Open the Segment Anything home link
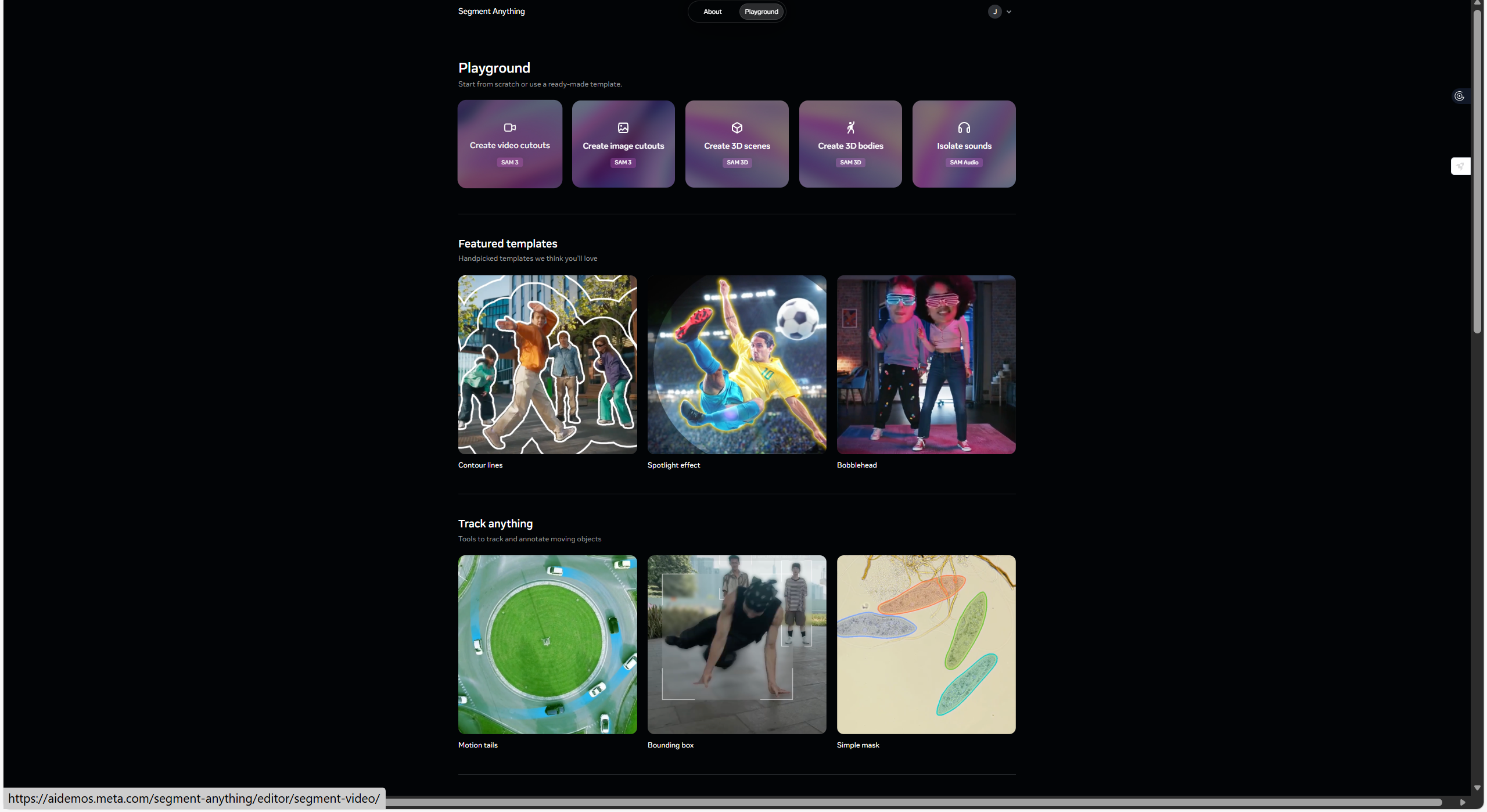 click(x=491, y=11)
